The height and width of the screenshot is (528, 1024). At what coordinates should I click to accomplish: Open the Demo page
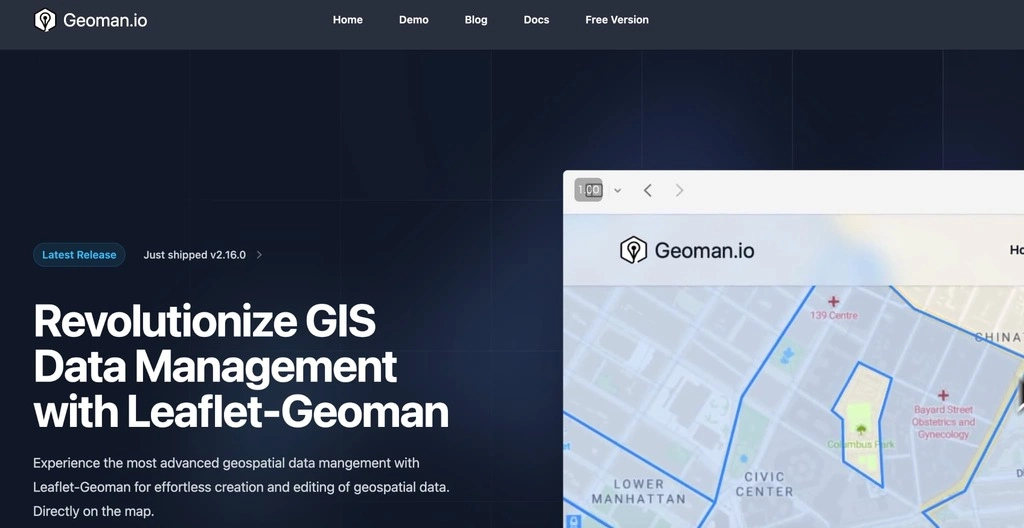pyautogui.click(x=413, y=20)
